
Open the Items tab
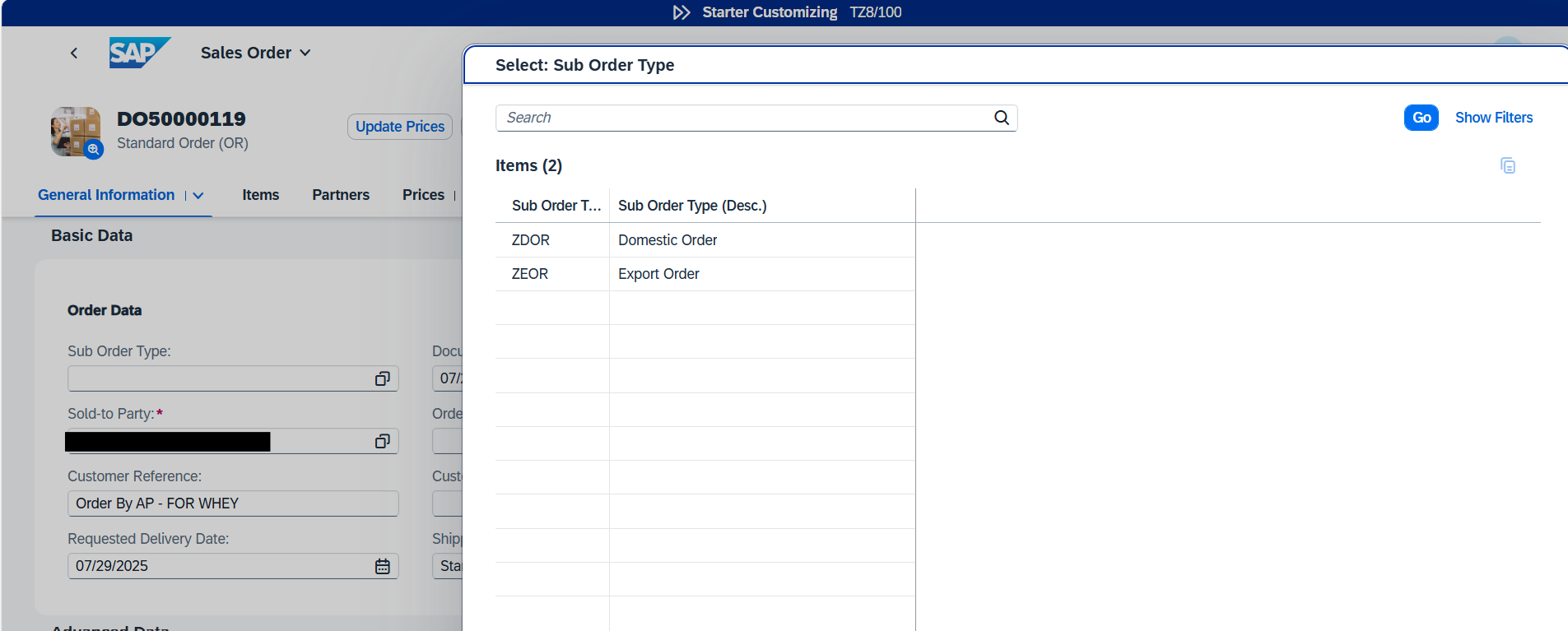[x=261, y=195]
